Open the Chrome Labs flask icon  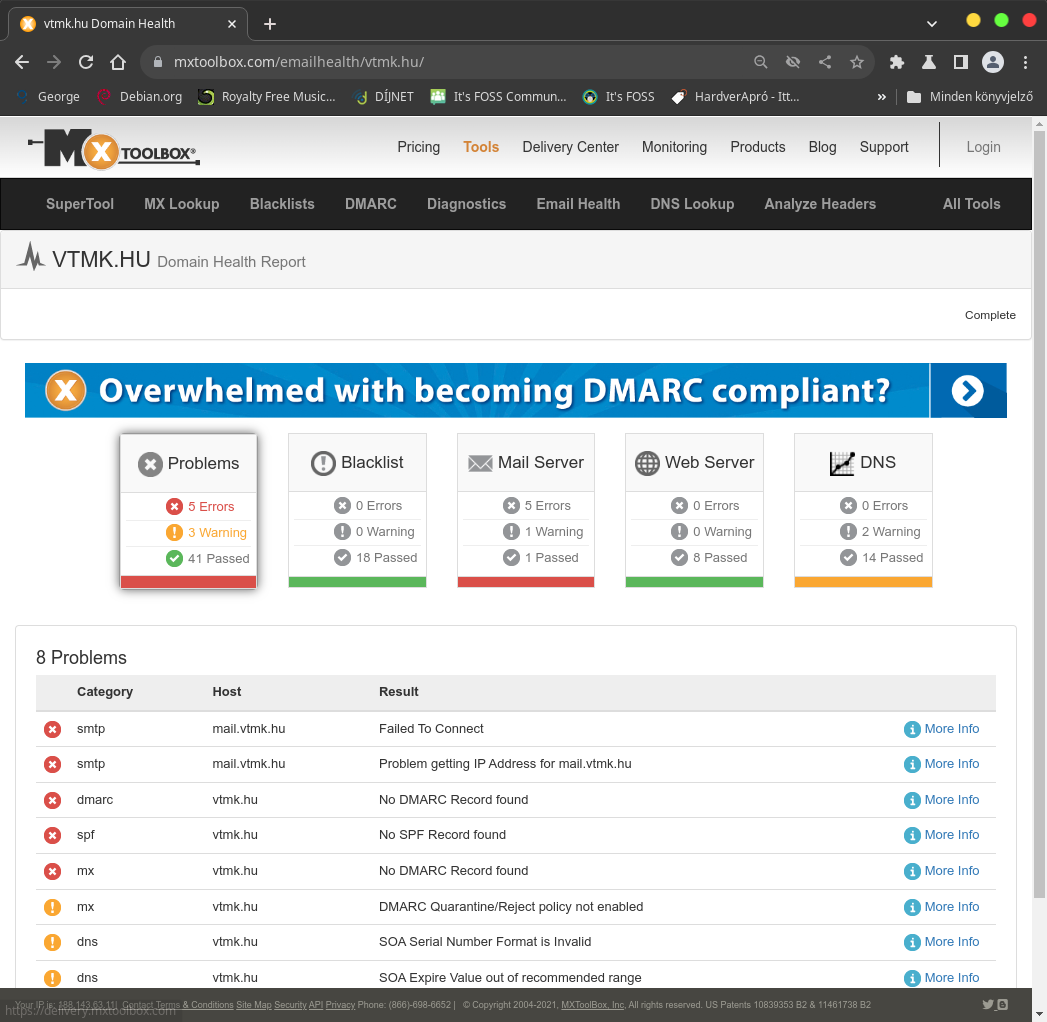click(x=929, y=62)
